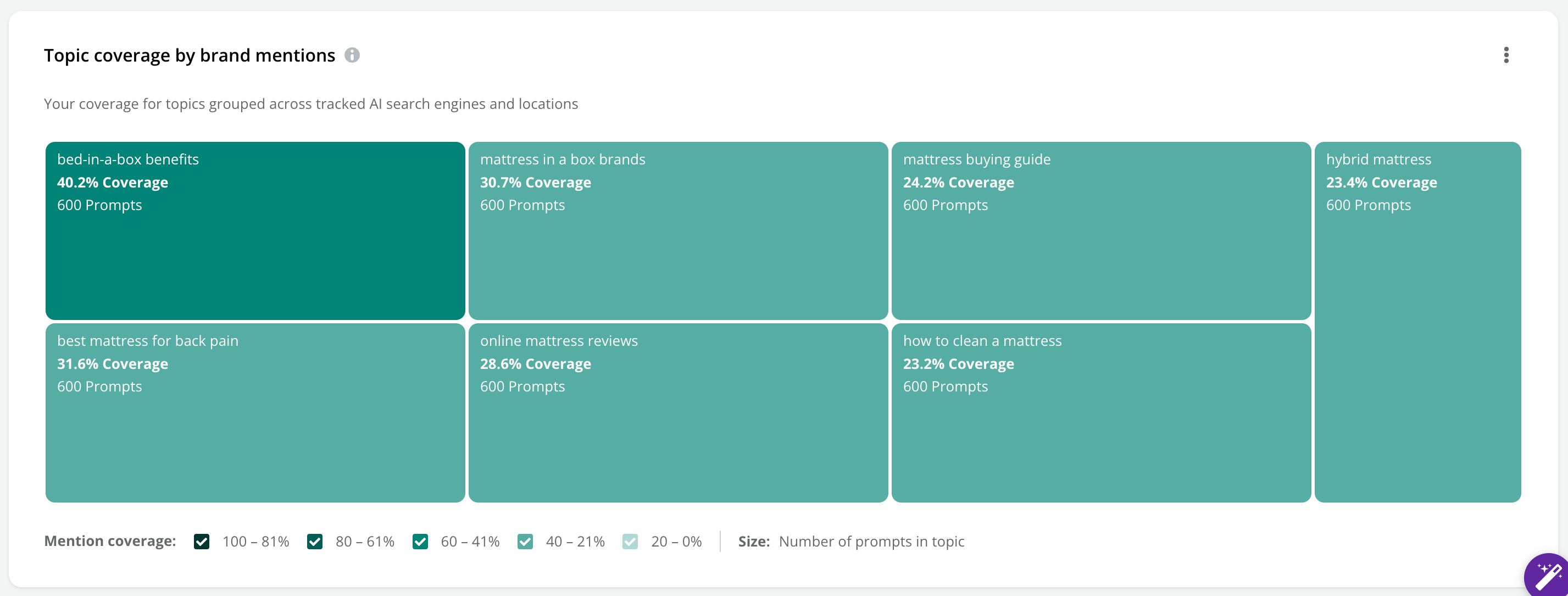
Task: Toggle the 80 – 61% coverage checkbox
Action: (315, 541)
